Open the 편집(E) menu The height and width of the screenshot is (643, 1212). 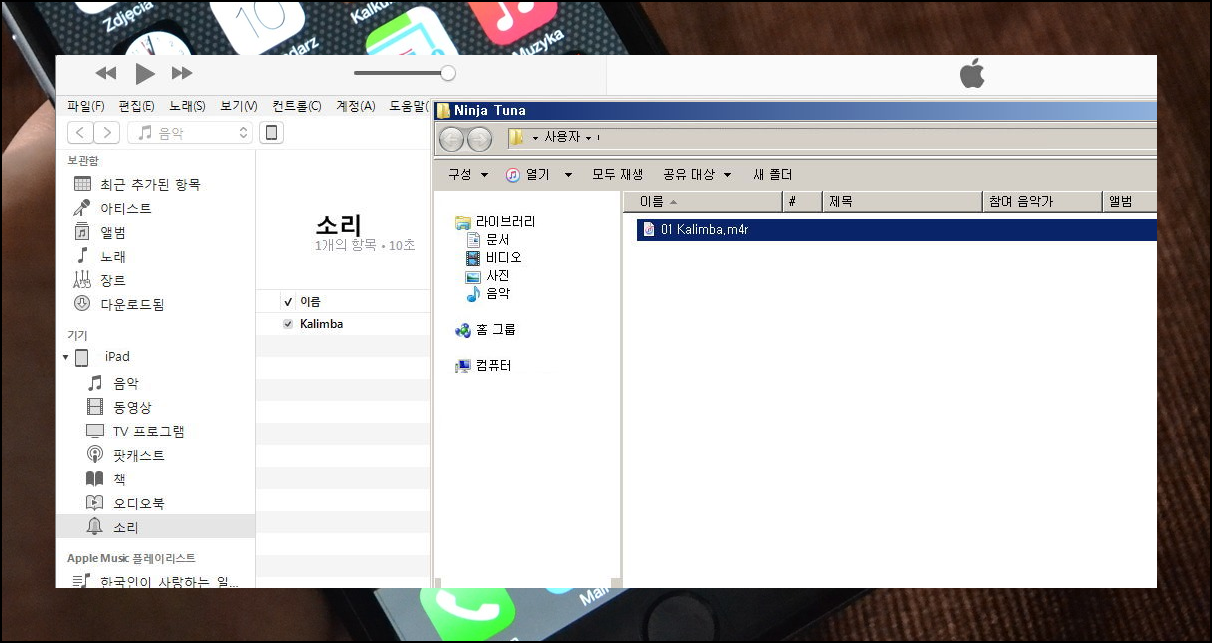click(136, 106)
